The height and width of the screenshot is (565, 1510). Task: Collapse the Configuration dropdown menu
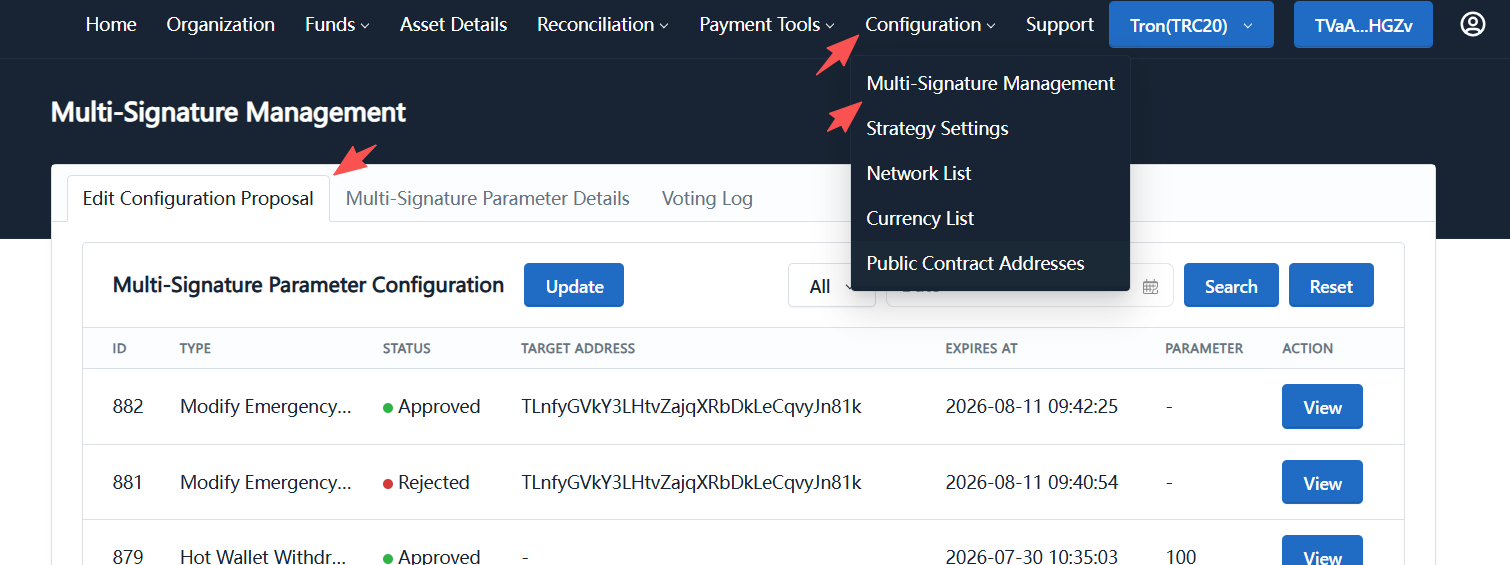click(930, 24)
